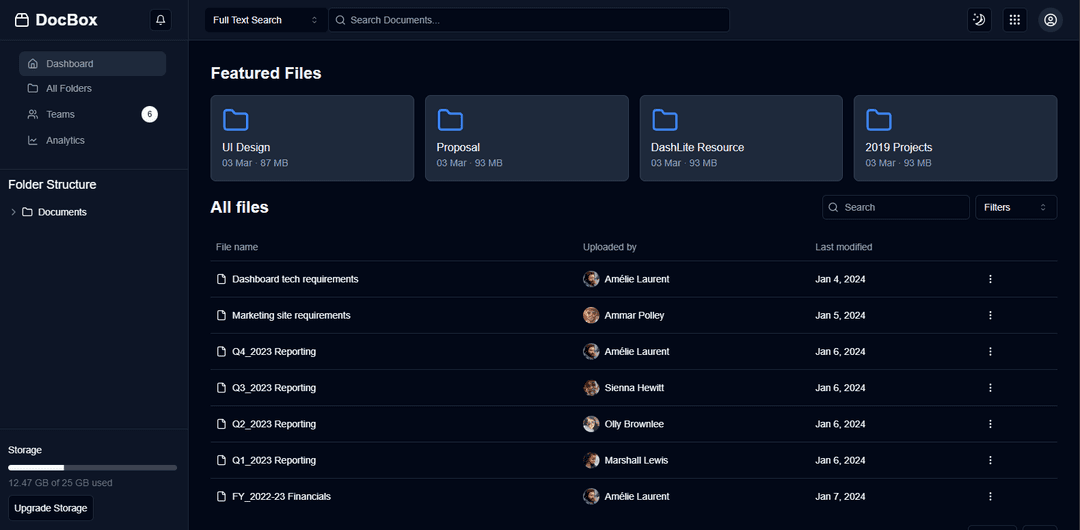Click the storage usage progress bar
Viewport: 1080px width, 530px height.
pos(92,467)
